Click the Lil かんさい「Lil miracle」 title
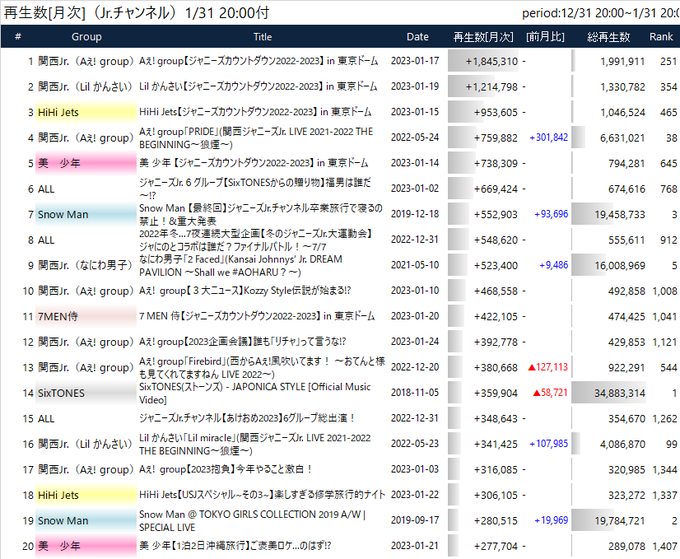The width and height of the screenshot is (680, 559). [255, 445]
